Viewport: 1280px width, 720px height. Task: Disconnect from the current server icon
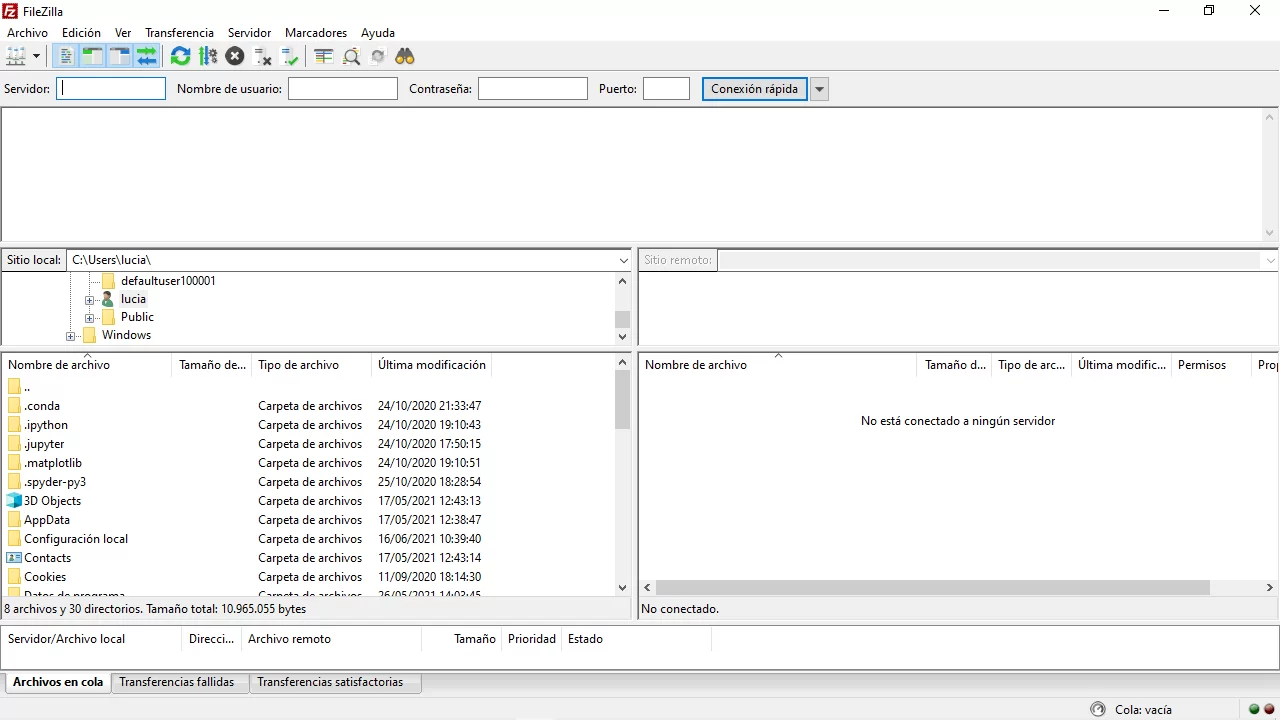(x=262, y=56)
